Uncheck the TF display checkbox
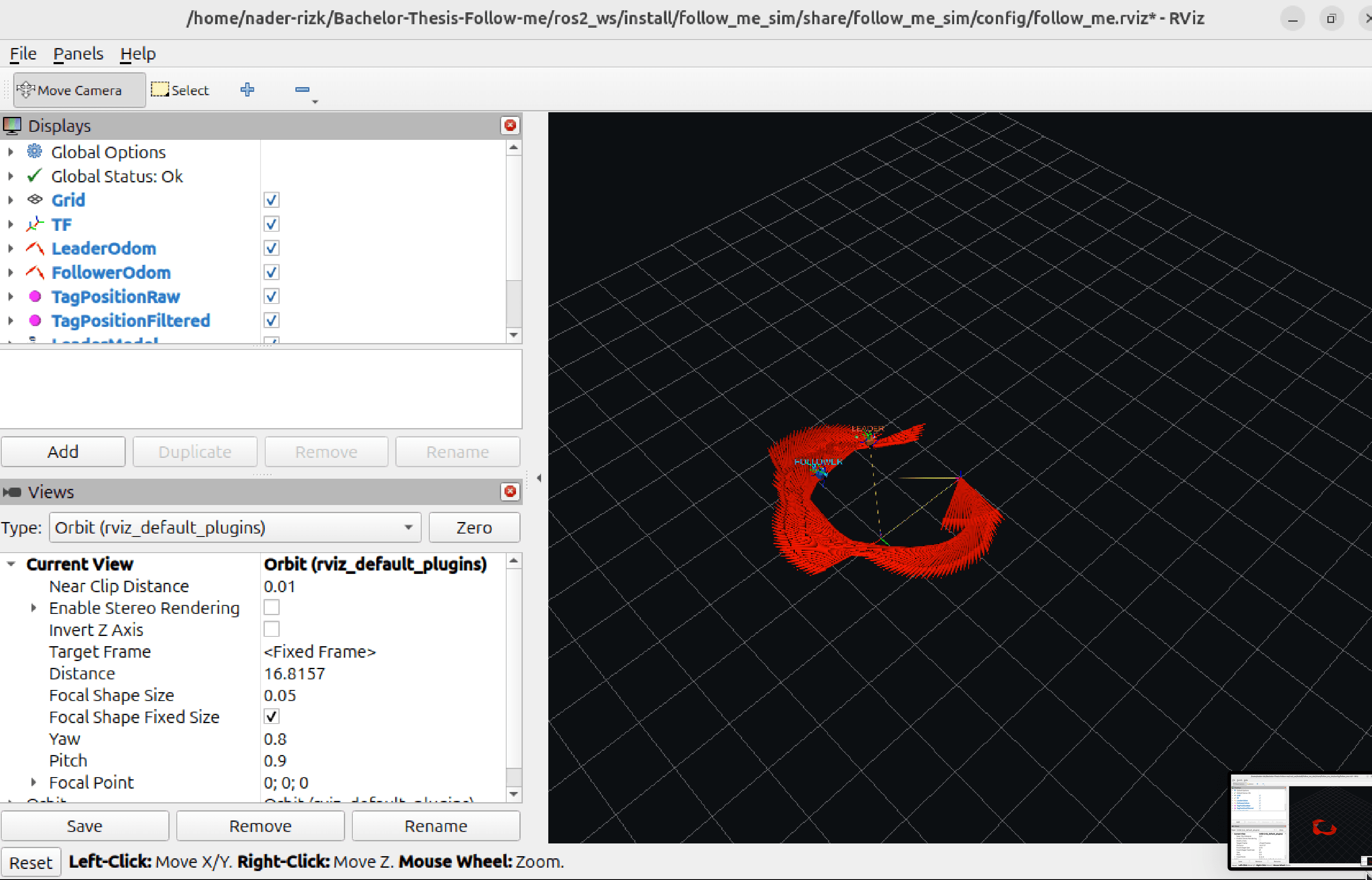 click(271, 224)
